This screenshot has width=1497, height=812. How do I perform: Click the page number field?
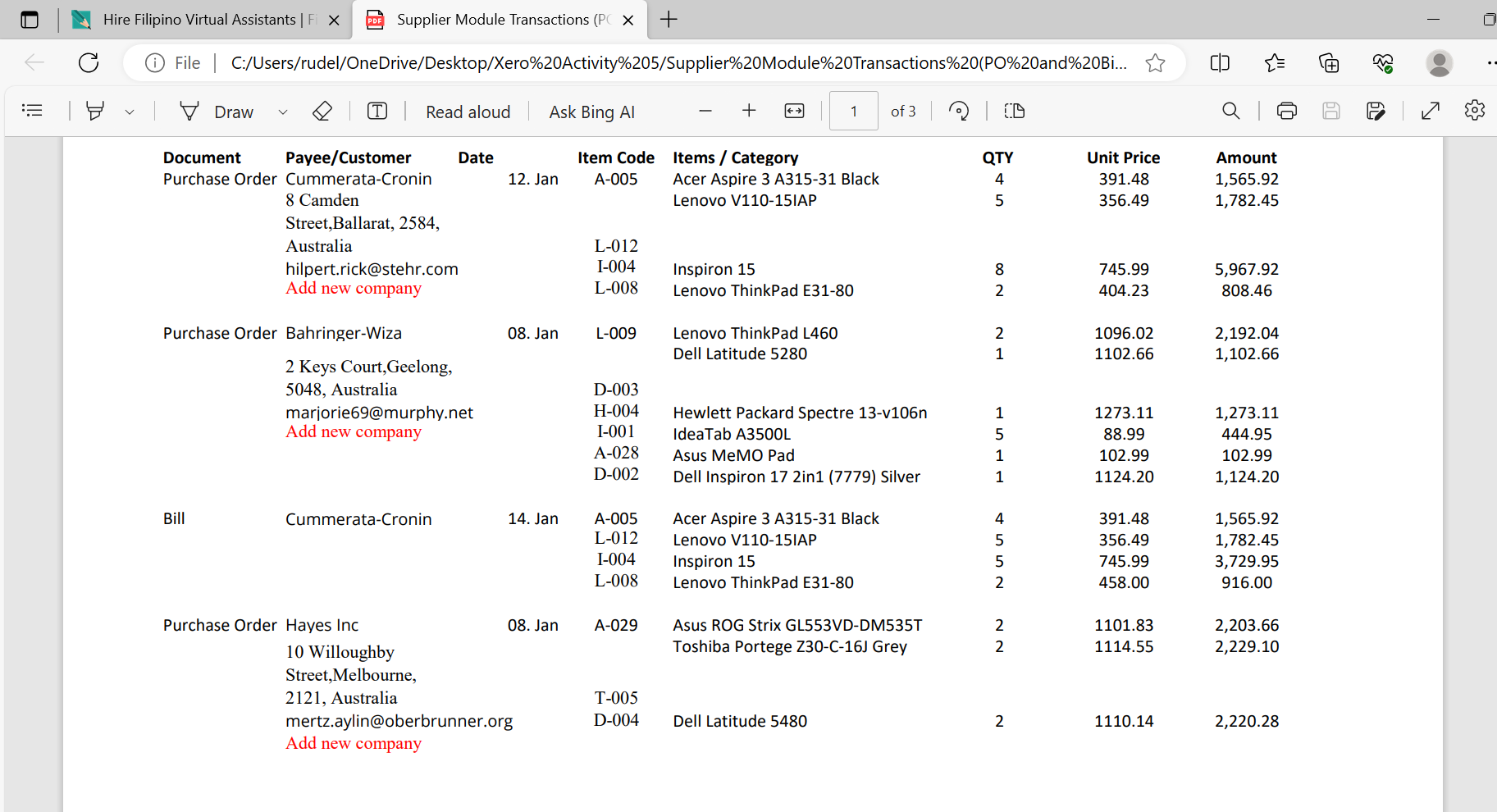pos(854,111)
